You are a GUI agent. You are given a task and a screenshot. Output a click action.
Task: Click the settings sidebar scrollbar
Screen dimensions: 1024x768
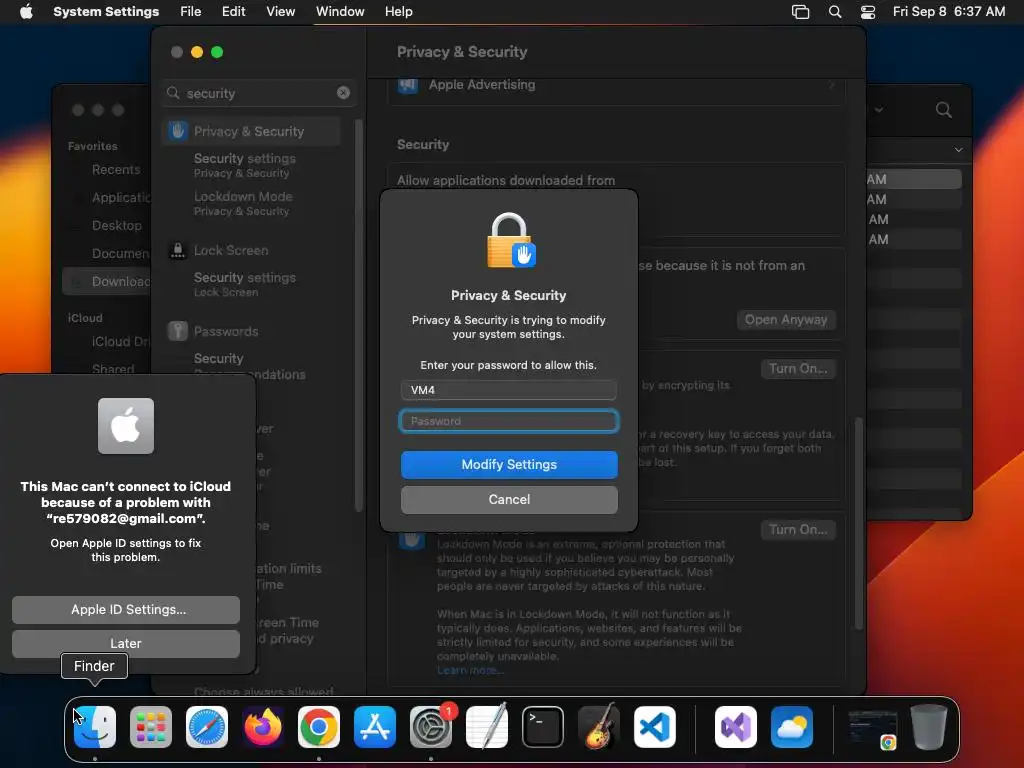click(358, 315)
